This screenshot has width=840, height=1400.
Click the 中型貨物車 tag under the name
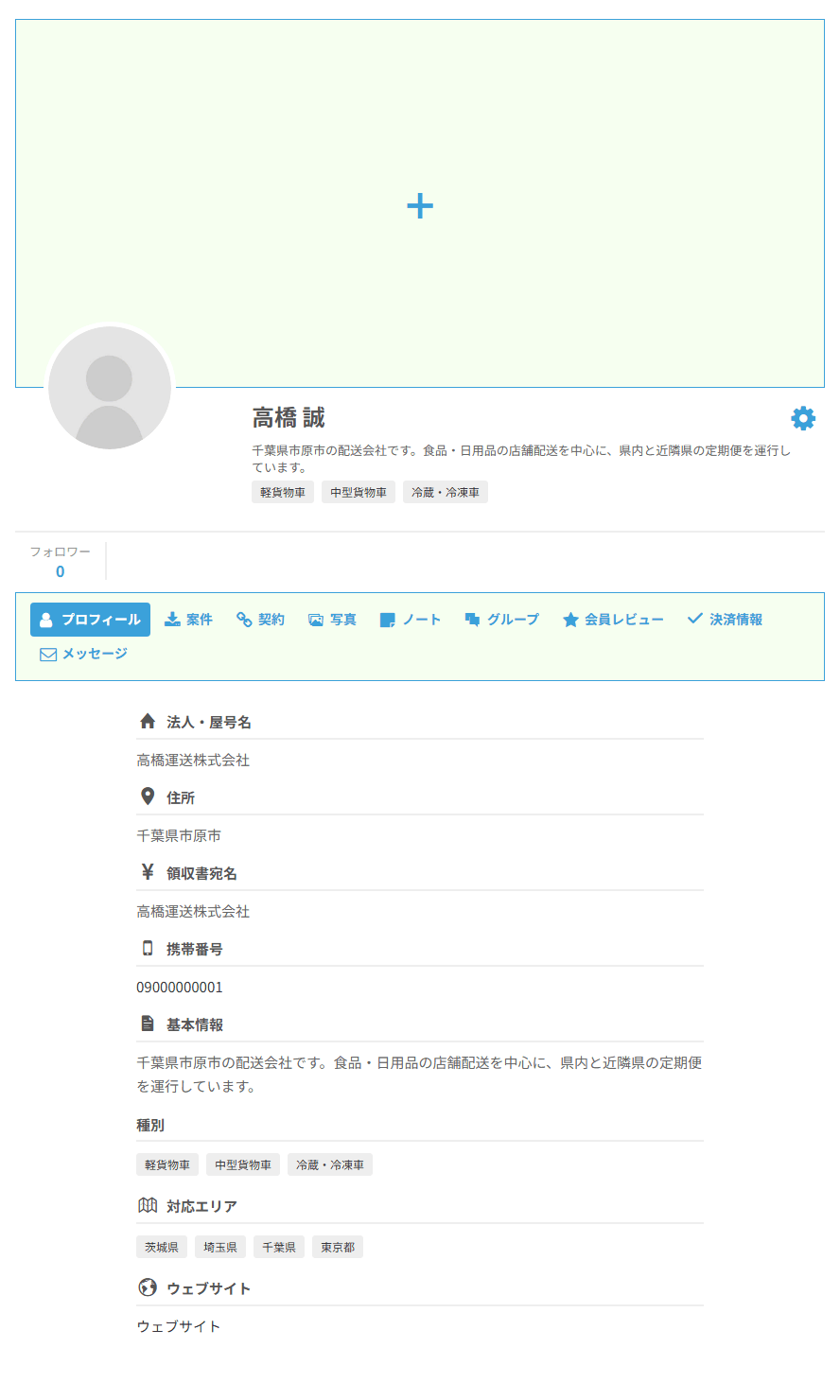tap(359, 492)
